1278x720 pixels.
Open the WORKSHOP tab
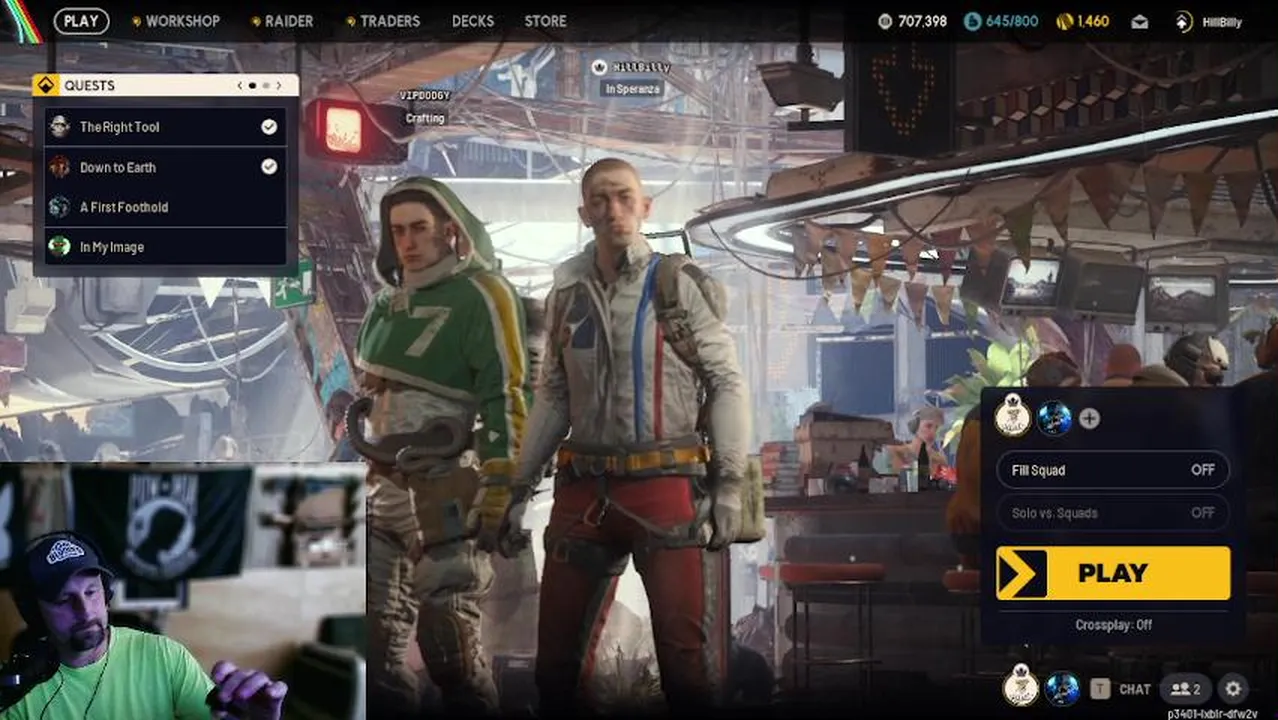point(177,21)
